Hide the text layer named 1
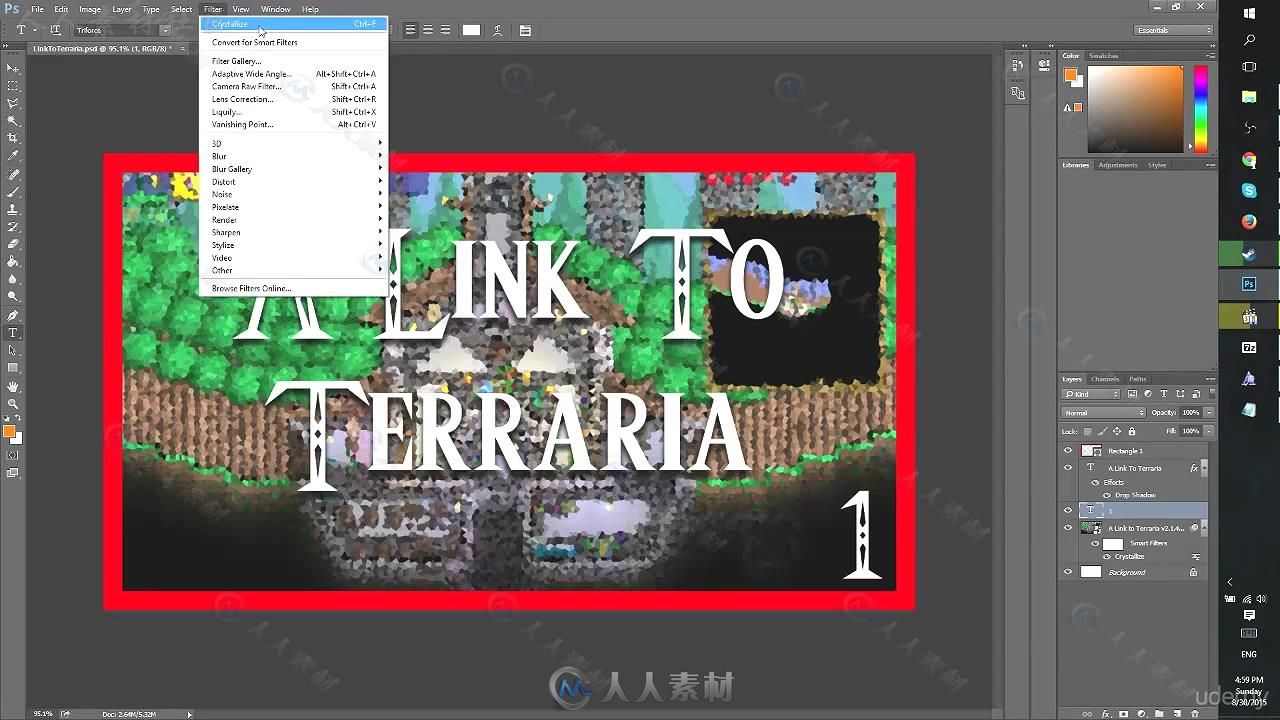Viewport: 1280px width, 720px height. coord(1068,510)
